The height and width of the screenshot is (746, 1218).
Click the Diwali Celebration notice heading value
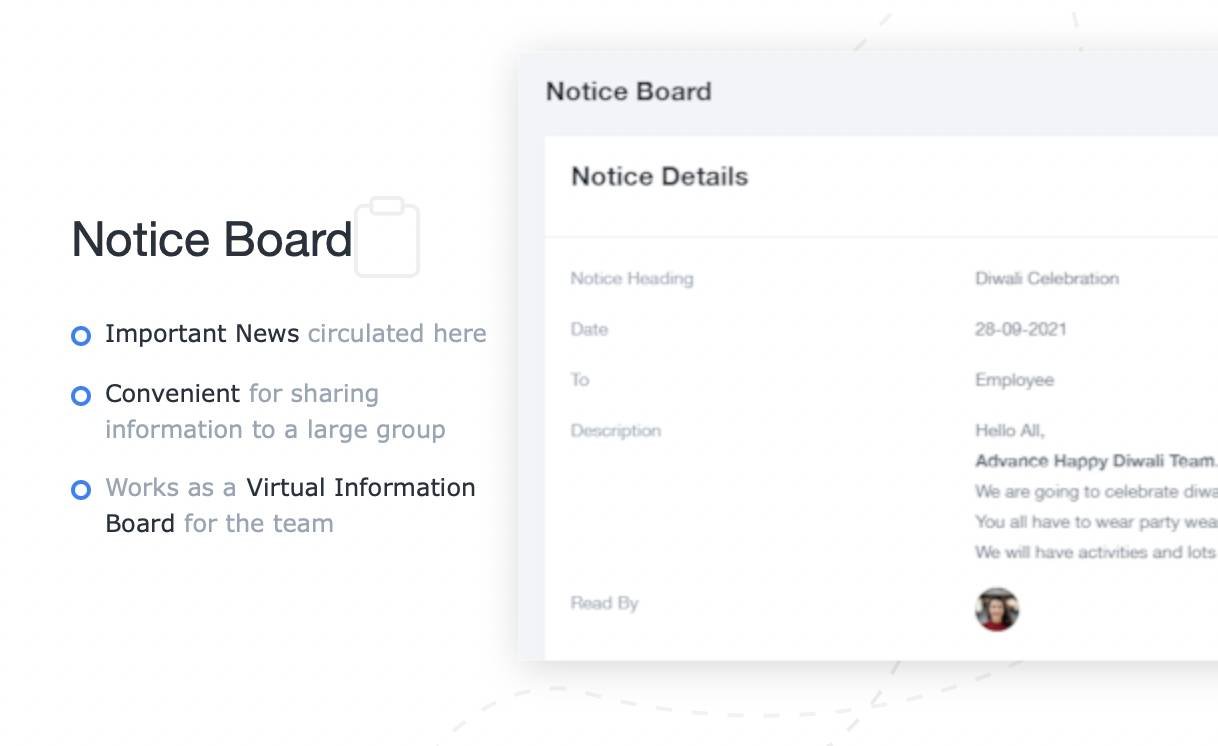pos(1046,278)
